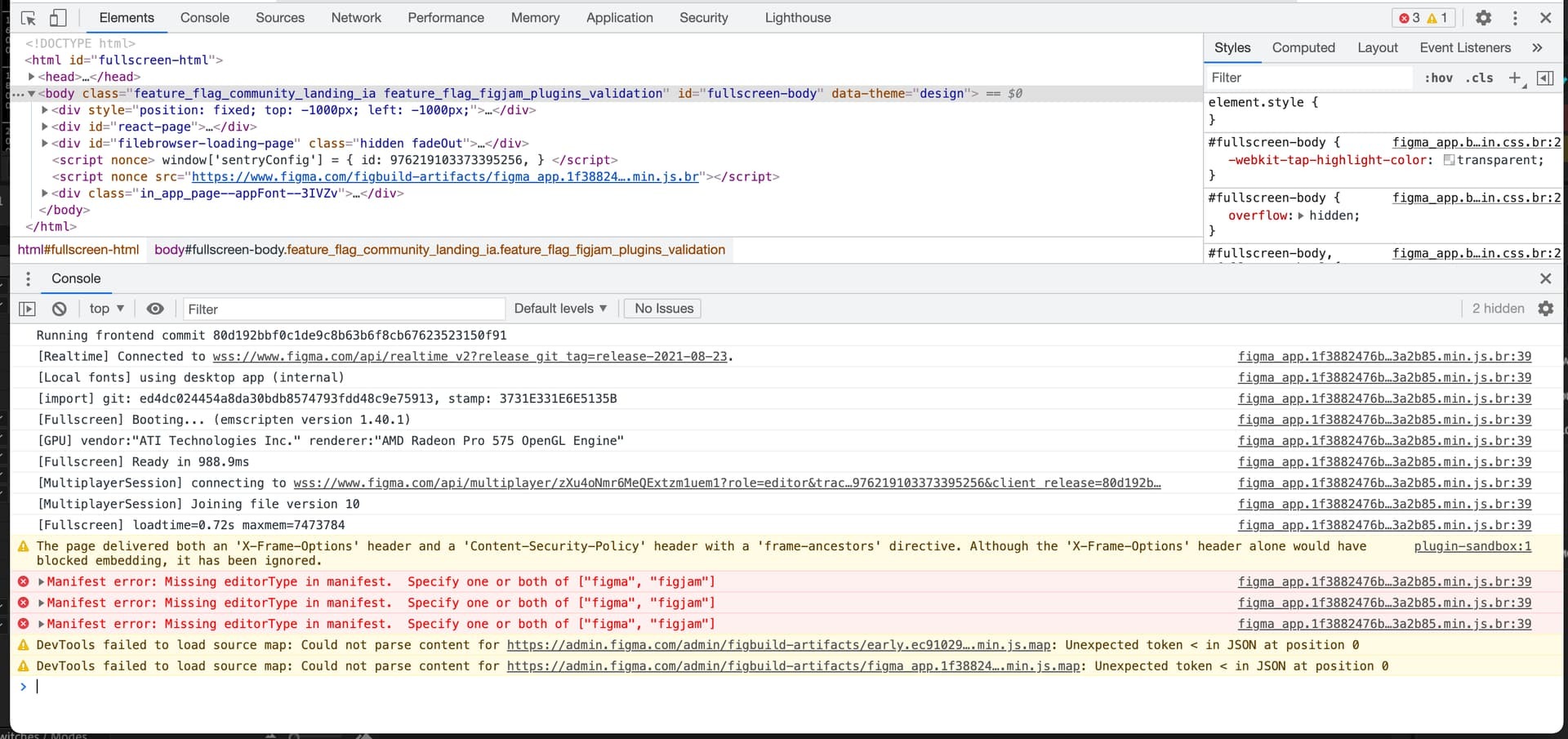Viewport: 1568px width, 739px height.
Task: Toggle the .cls element classes button
Action: (1479, 78)
